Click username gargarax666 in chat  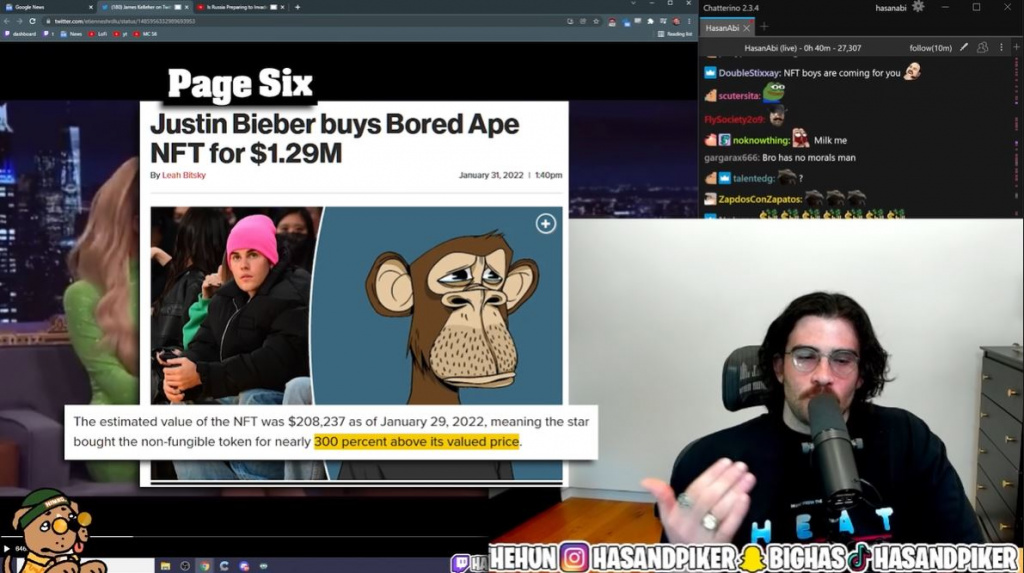click(x=731, y=158)
